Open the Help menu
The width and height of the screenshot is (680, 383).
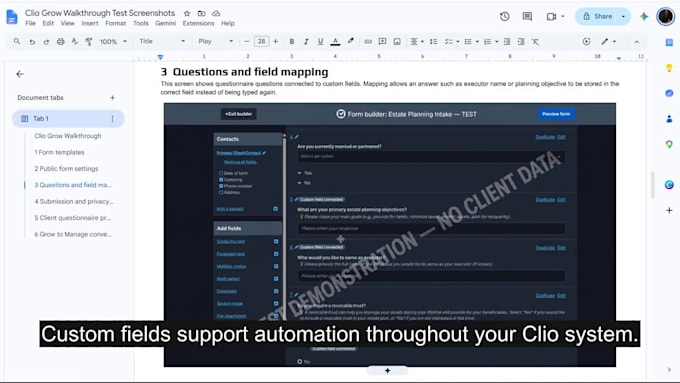coord(228,23)
